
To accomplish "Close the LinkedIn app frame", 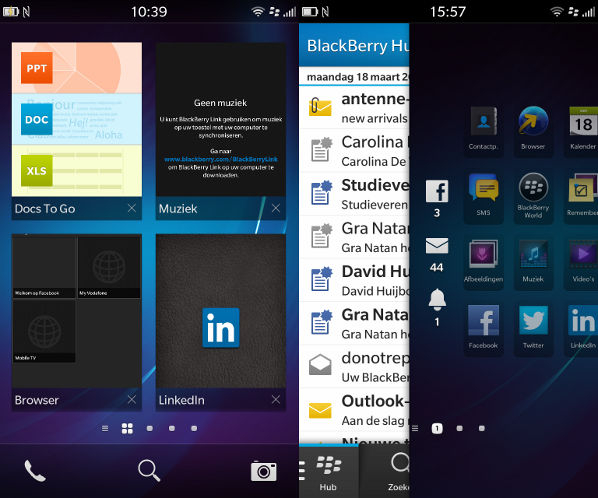I will click(x=276, y=400).
